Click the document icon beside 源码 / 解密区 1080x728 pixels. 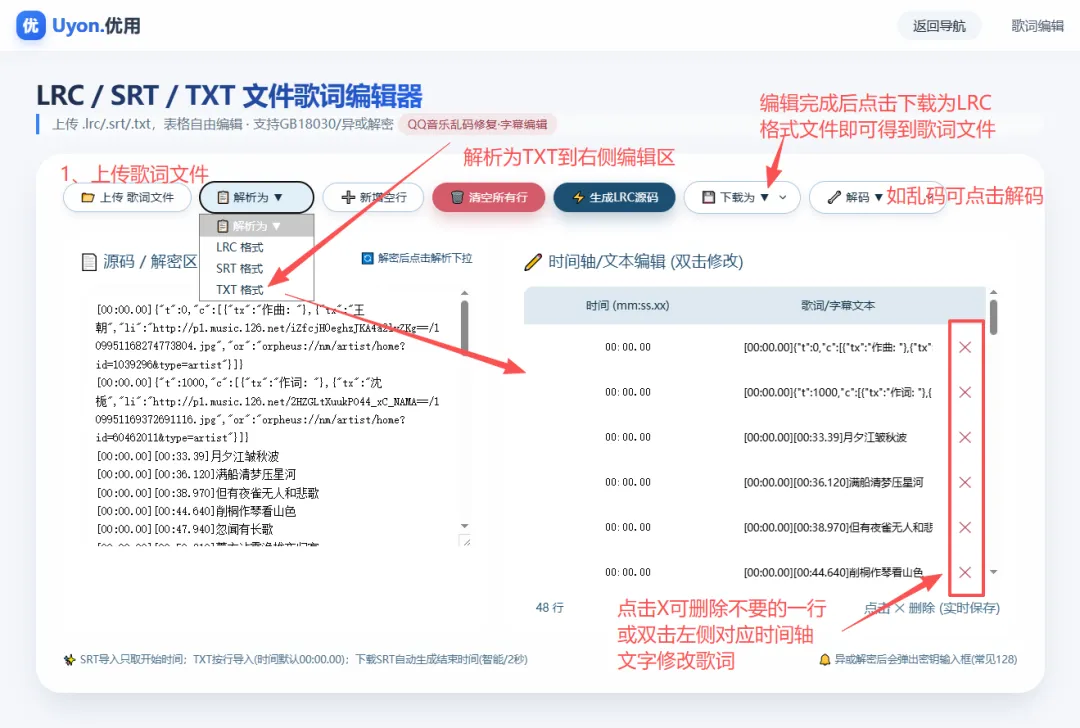click(x=89, y=262)
